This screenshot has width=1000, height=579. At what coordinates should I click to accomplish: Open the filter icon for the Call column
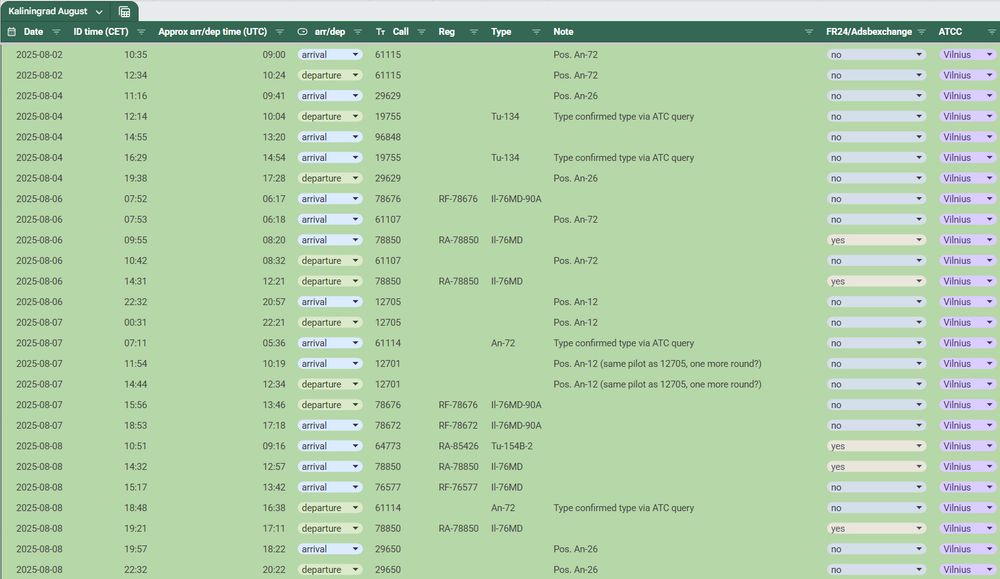point(421,32)
